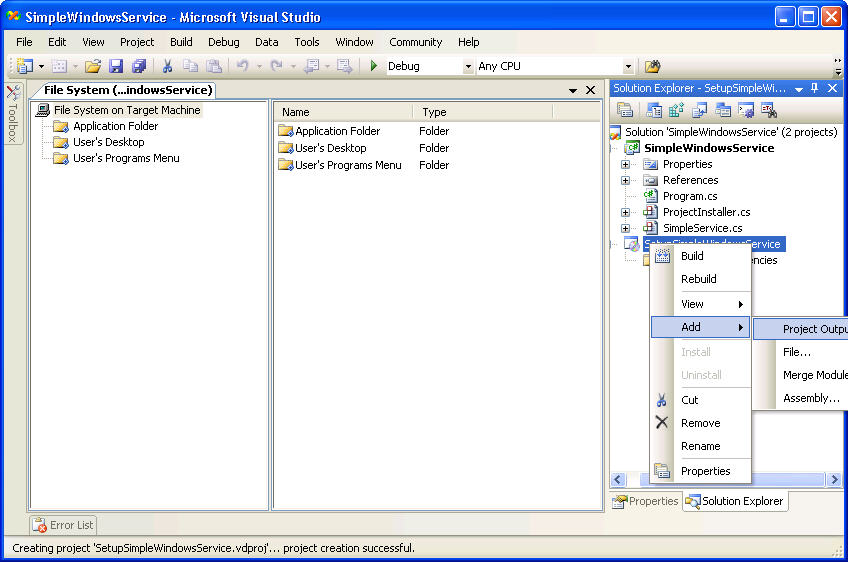
Task: Click the Undo arrow icon
Action: 242,66
